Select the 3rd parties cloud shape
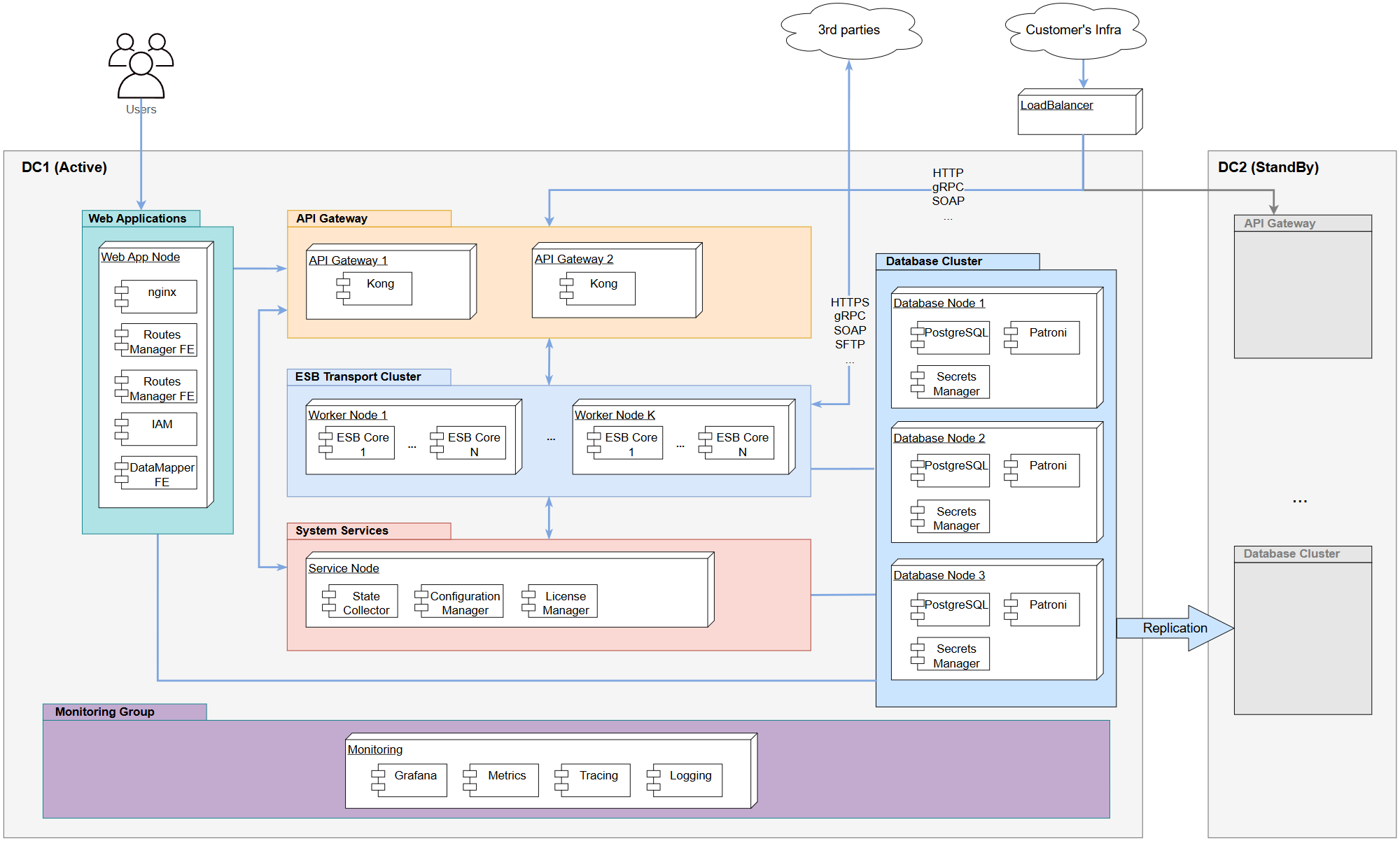 tap(848, 30)
